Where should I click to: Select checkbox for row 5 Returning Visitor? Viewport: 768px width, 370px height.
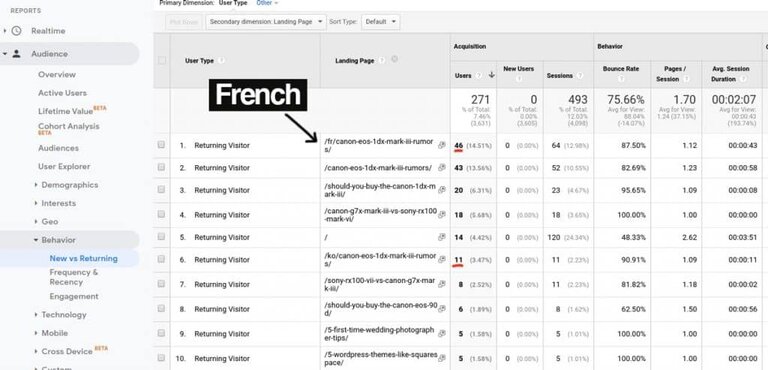coord(161,236)
